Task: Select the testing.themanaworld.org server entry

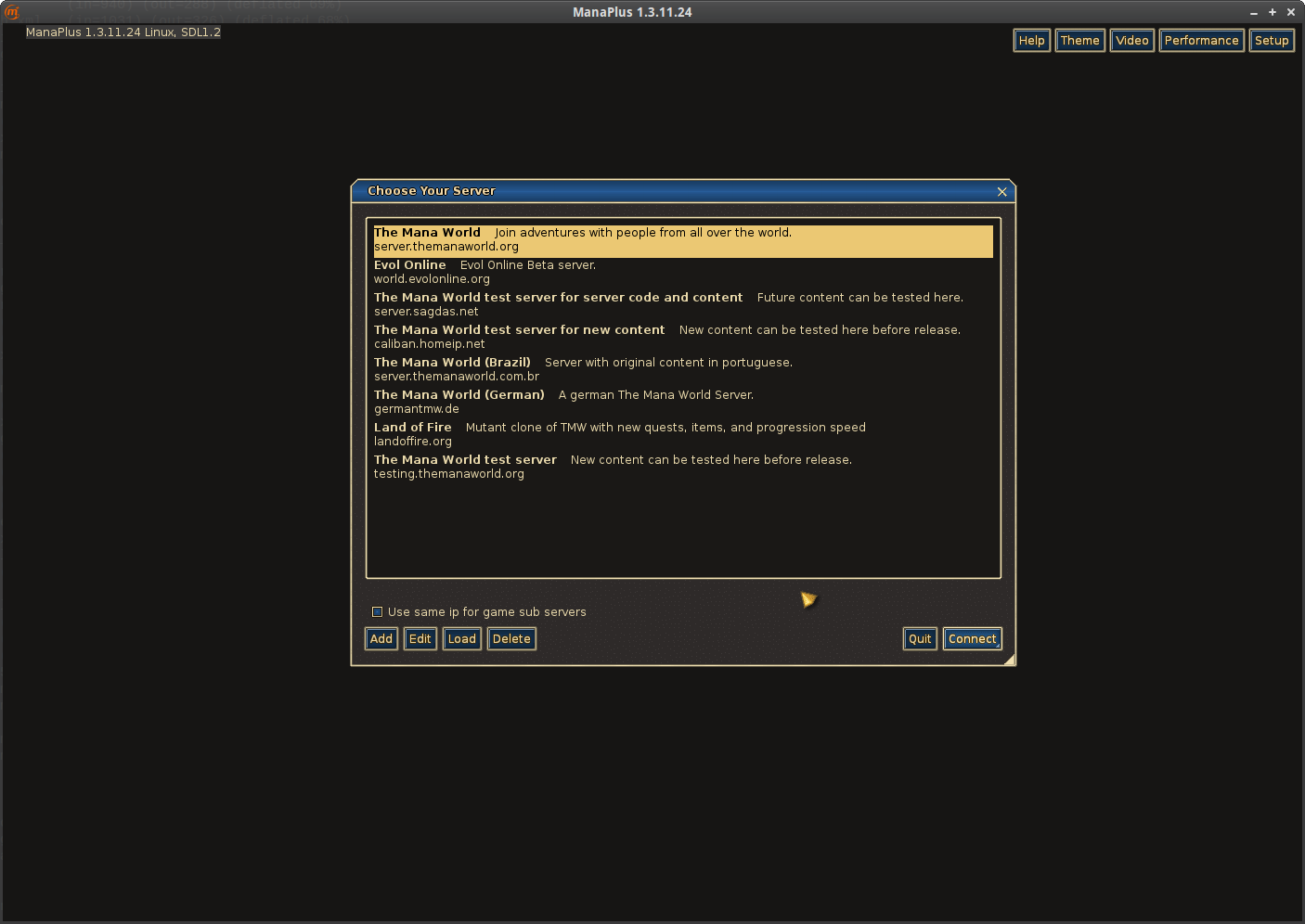Action: point(683,468)
